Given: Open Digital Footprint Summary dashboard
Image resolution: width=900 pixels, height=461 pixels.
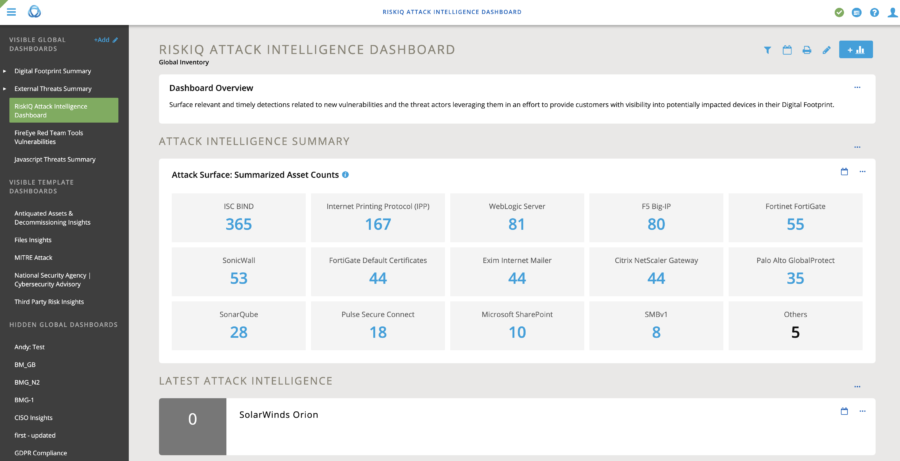Looking at the screenshot, I should (53, 71).
